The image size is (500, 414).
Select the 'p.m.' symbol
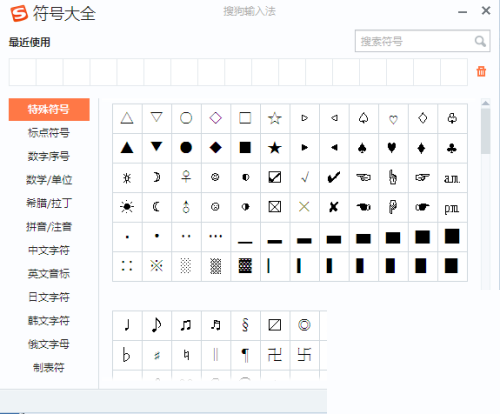pyautogui.click(x=452, y=207)
